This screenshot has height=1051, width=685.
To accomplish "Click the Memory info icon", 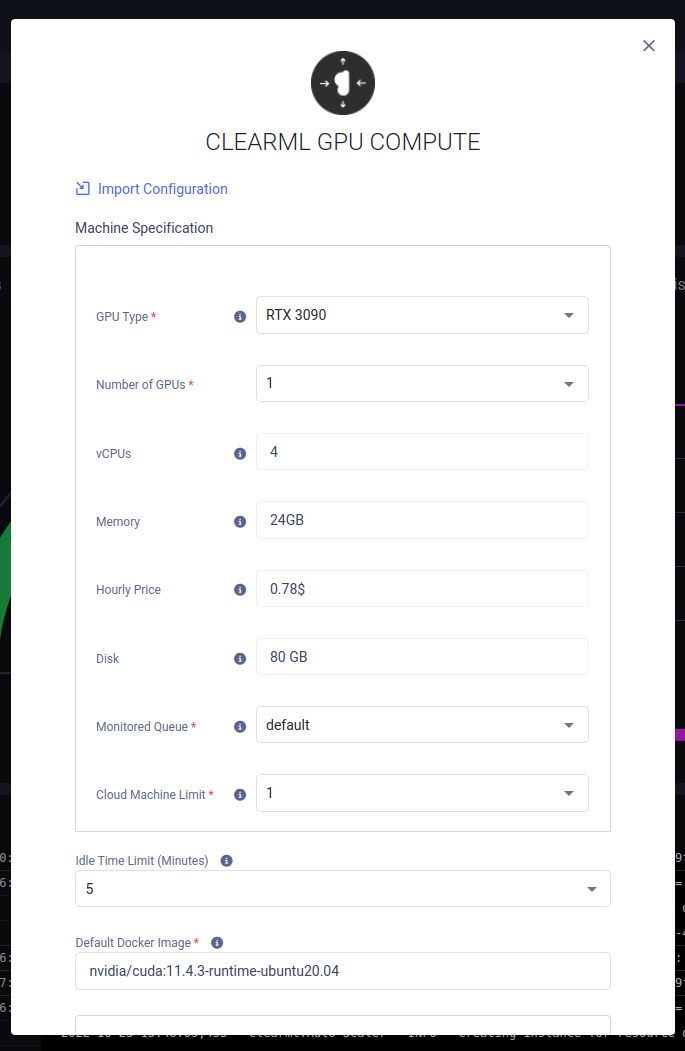I will (x=240, y=522).
